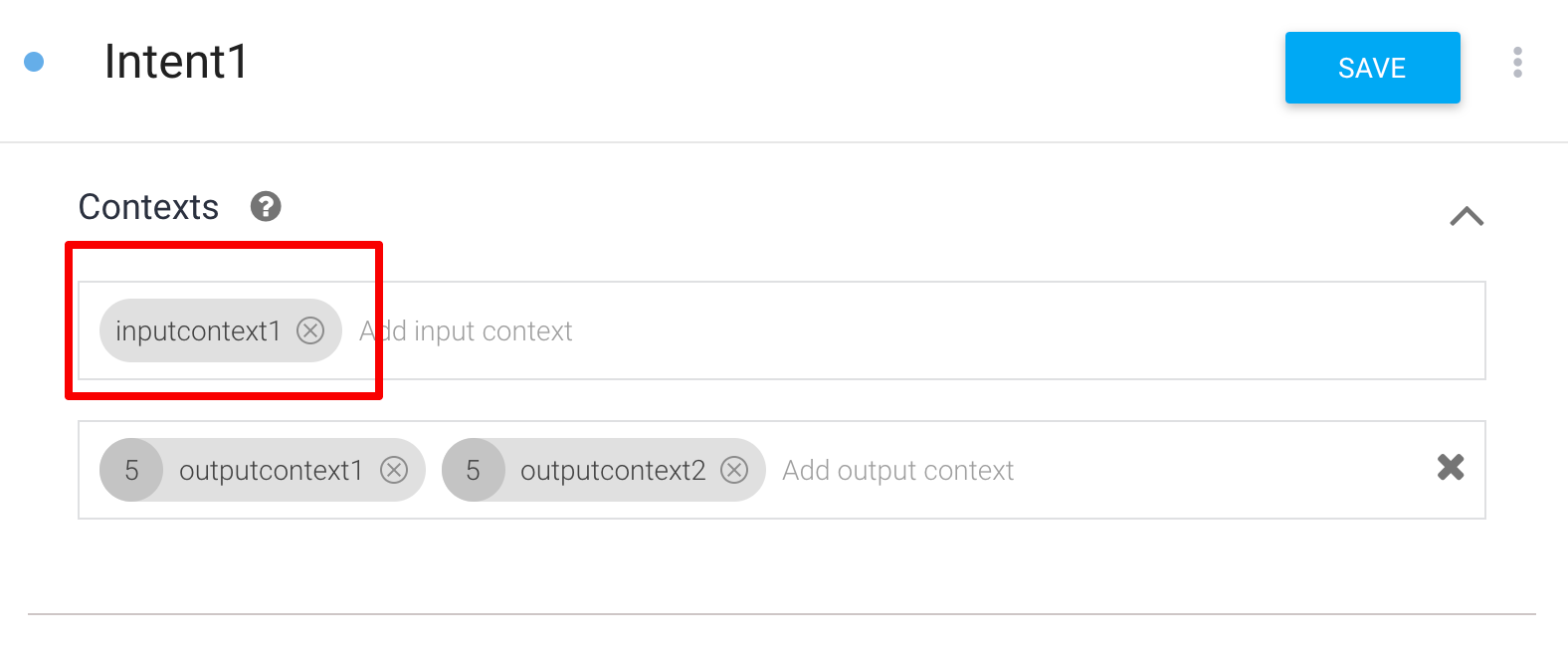Viewport: 1568px width, 649px height.
Task: Collapse the Contexts section chevron
Action: (x=1467, y=216)
